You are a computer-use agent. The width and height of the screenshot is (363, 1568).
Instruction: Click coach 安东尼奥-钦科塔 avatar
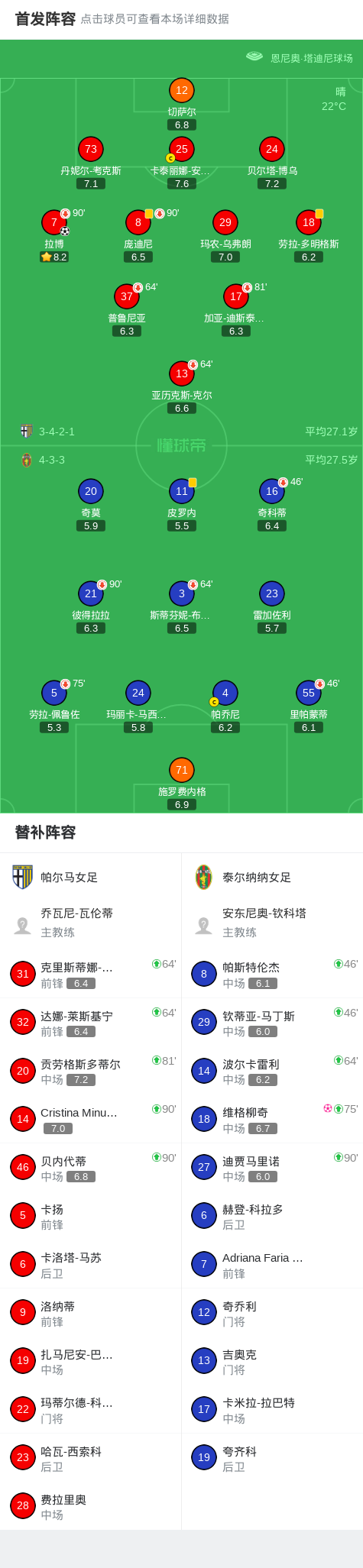tap(203, 926)
